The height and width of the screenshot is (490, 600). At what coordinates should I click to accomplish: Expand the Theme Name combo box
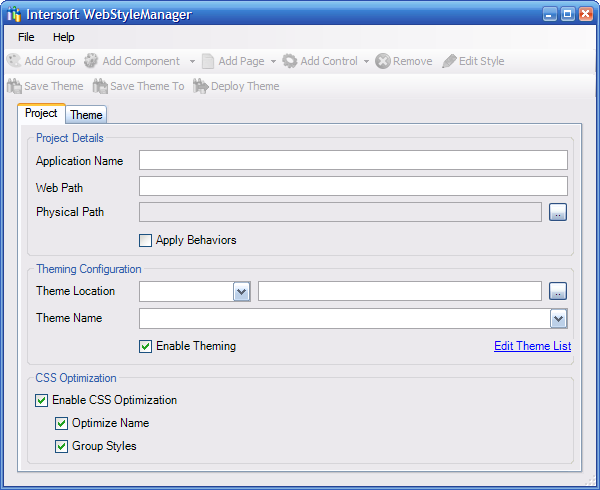[x=559, y=319]
